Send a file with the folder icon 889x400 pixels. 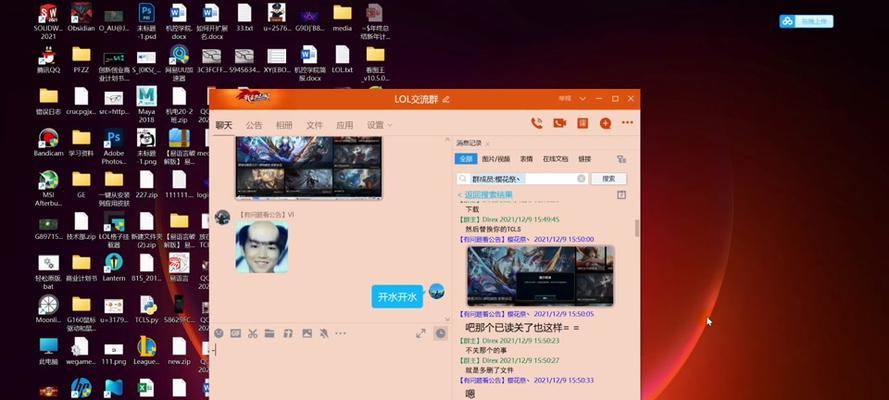click(269, 333)
